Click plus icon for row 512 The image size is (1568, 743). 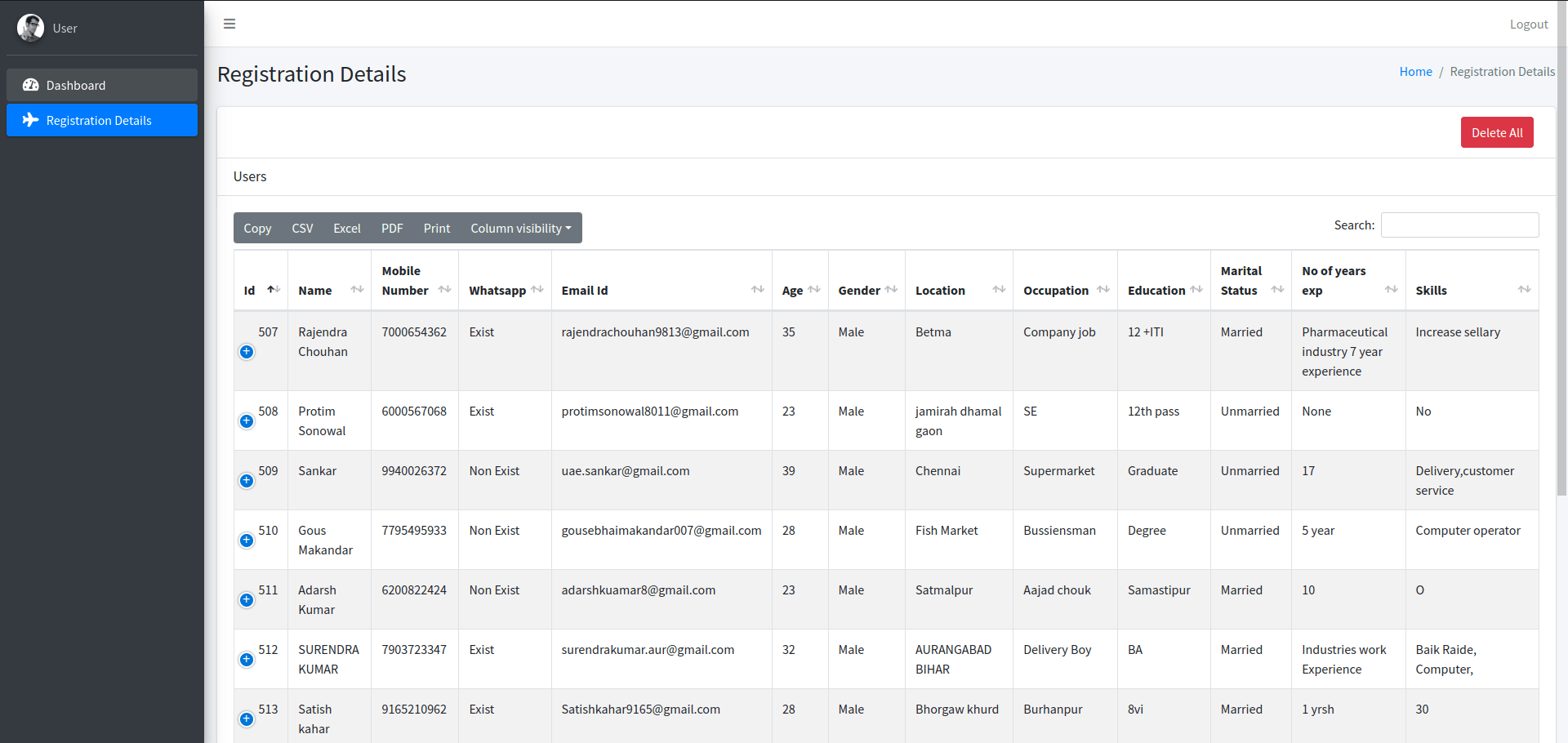click(x=247, y=660)
